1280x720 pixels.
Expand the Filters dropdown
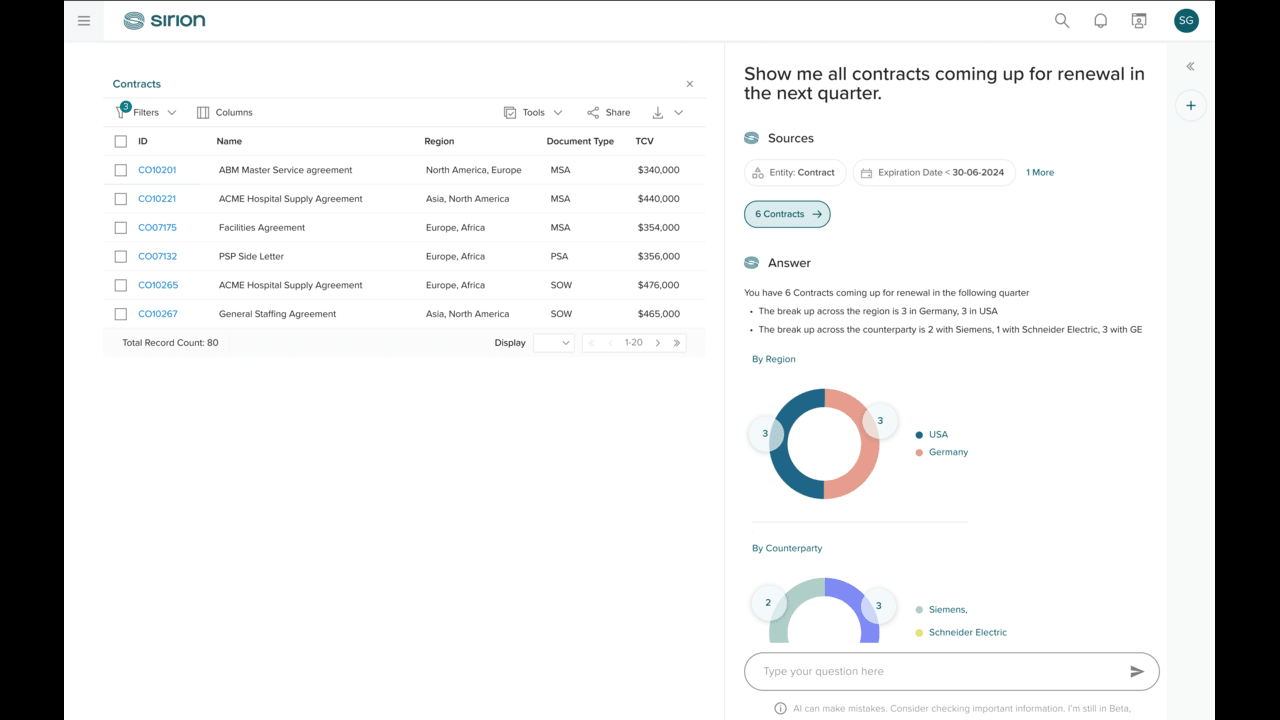click(146, 112)
